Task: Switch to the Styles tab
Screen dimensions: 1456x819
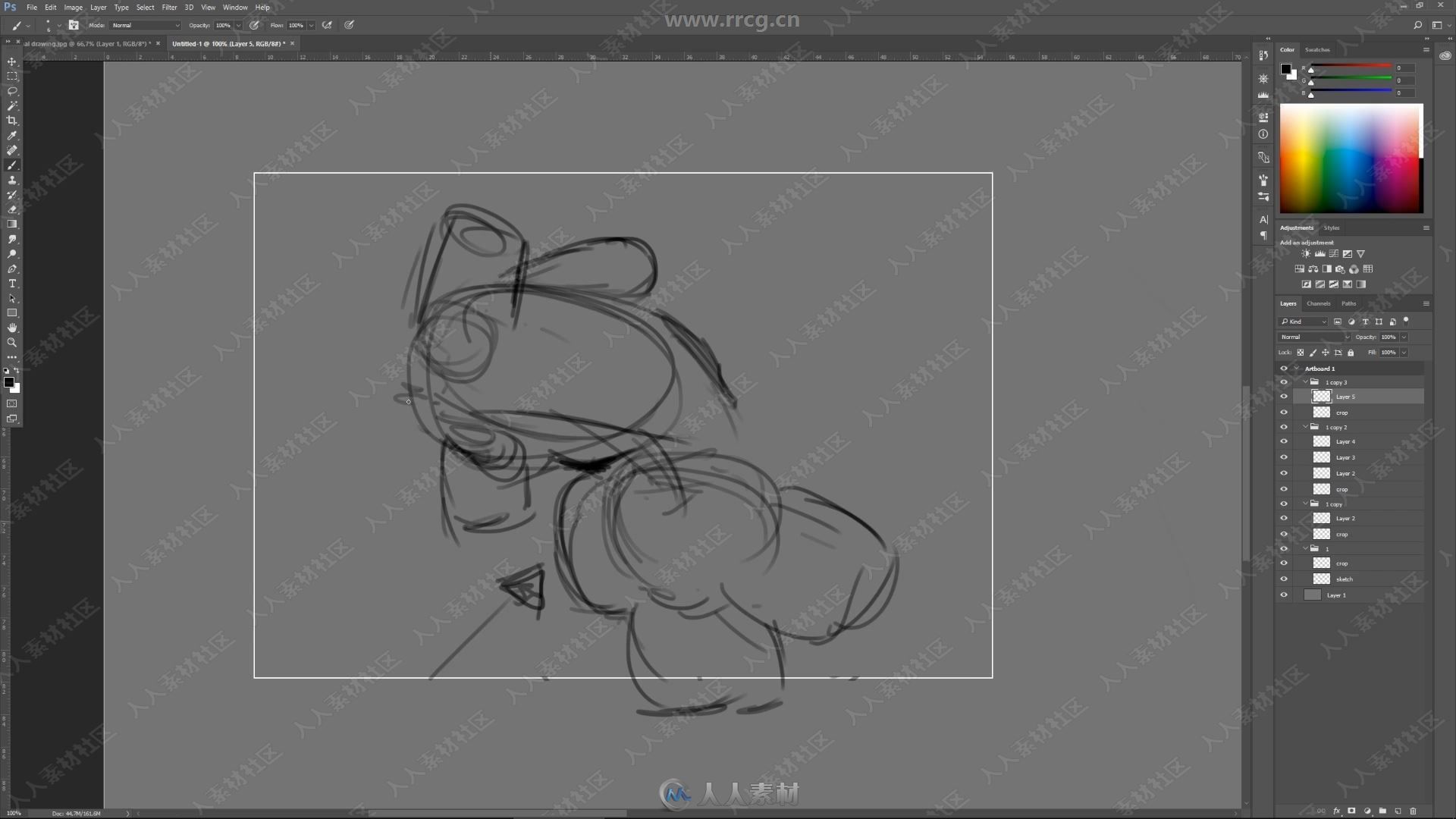Action: 1332,227
